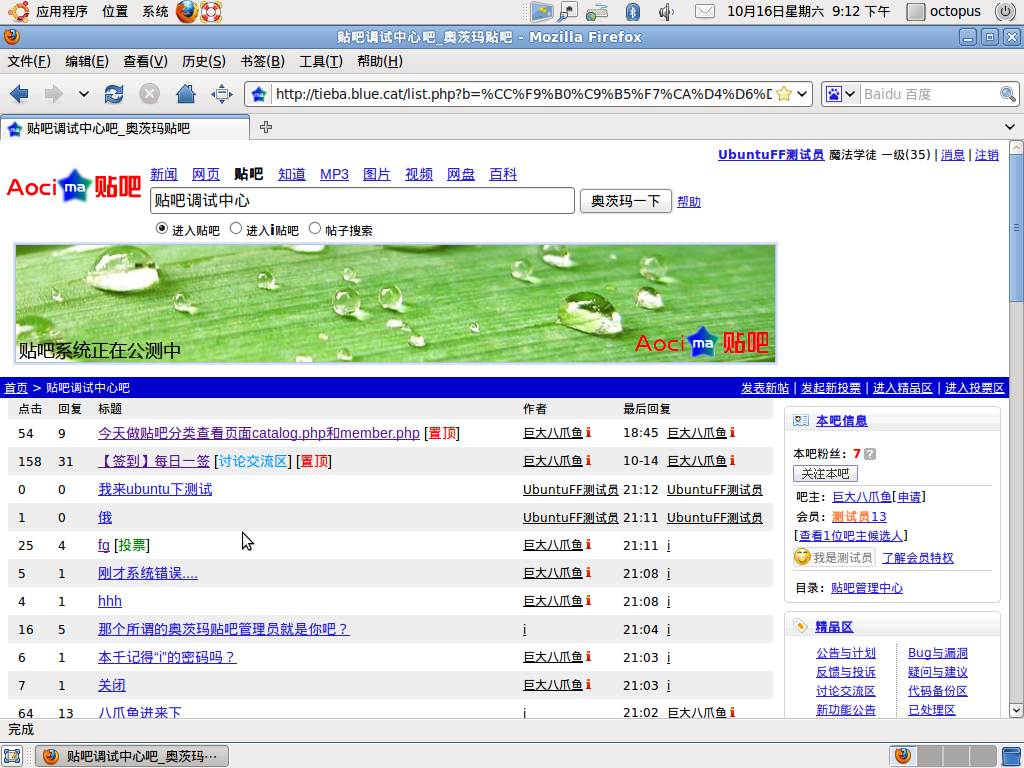Select the 进入贴吧 radio button

click(162, 229)
